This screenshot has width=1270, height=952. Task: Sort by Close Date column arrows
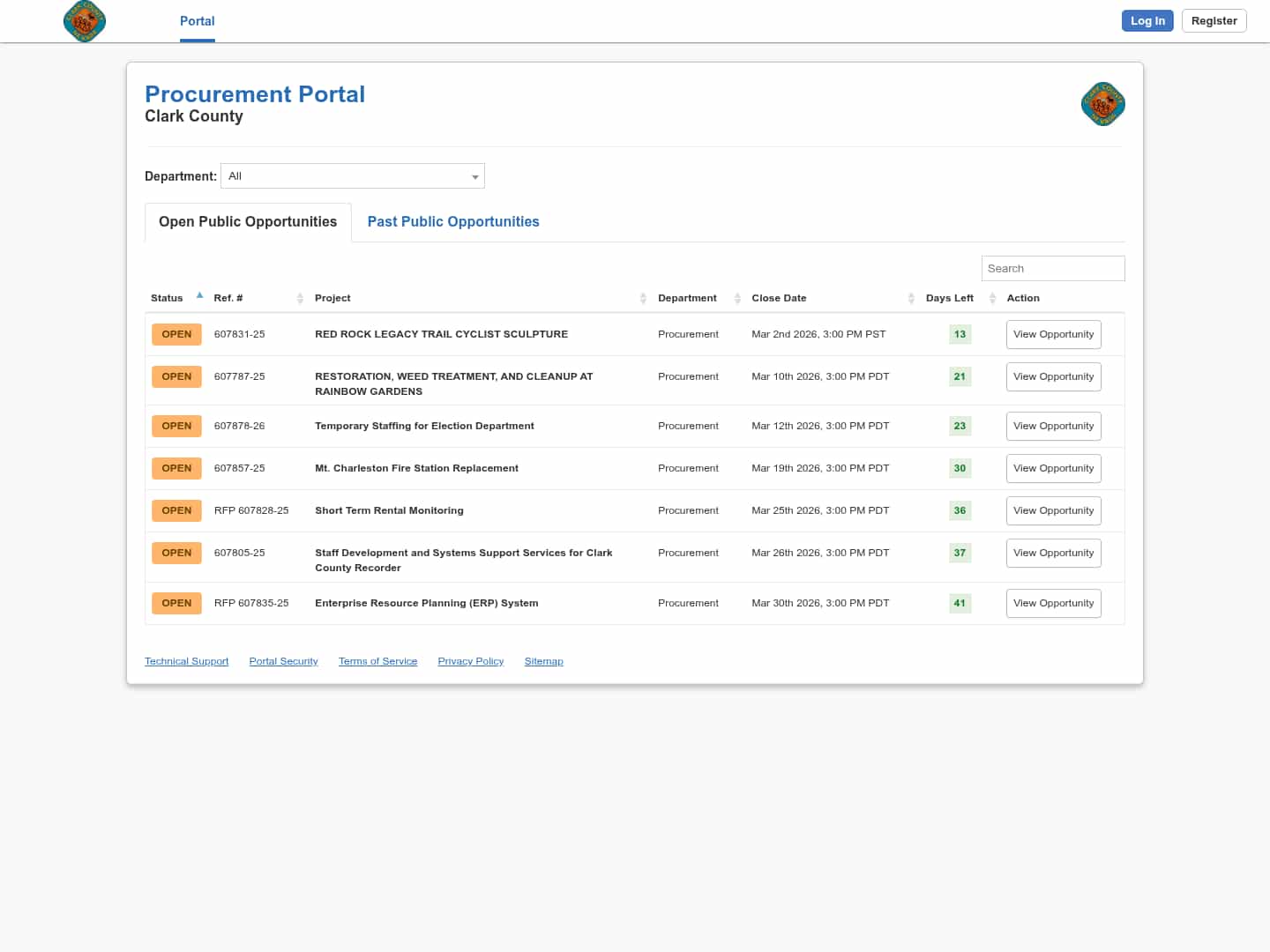(x=911, y=299)
